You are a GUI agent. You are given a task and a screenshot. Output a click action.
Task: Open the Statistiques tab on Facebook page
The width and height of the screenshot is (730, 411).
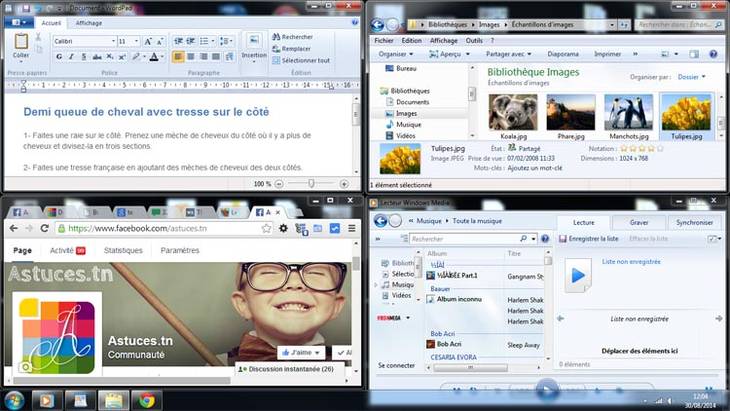tap(123, 250)
